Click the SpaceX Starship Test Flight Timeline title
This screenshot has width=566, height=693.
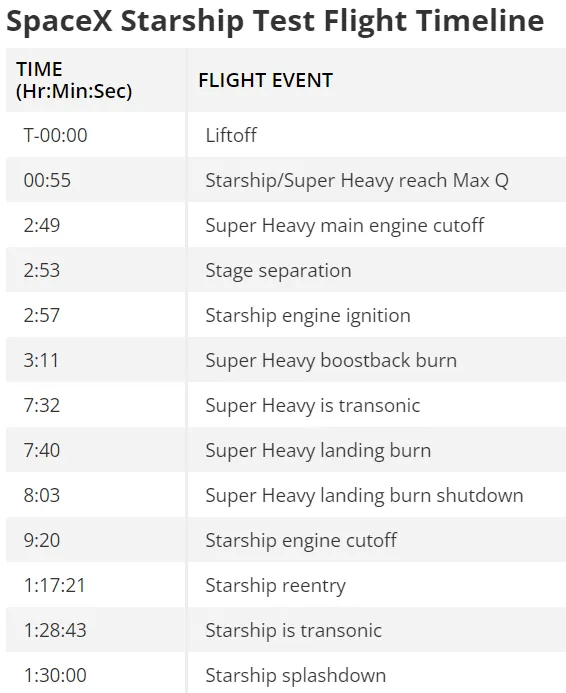pos(275,21)
